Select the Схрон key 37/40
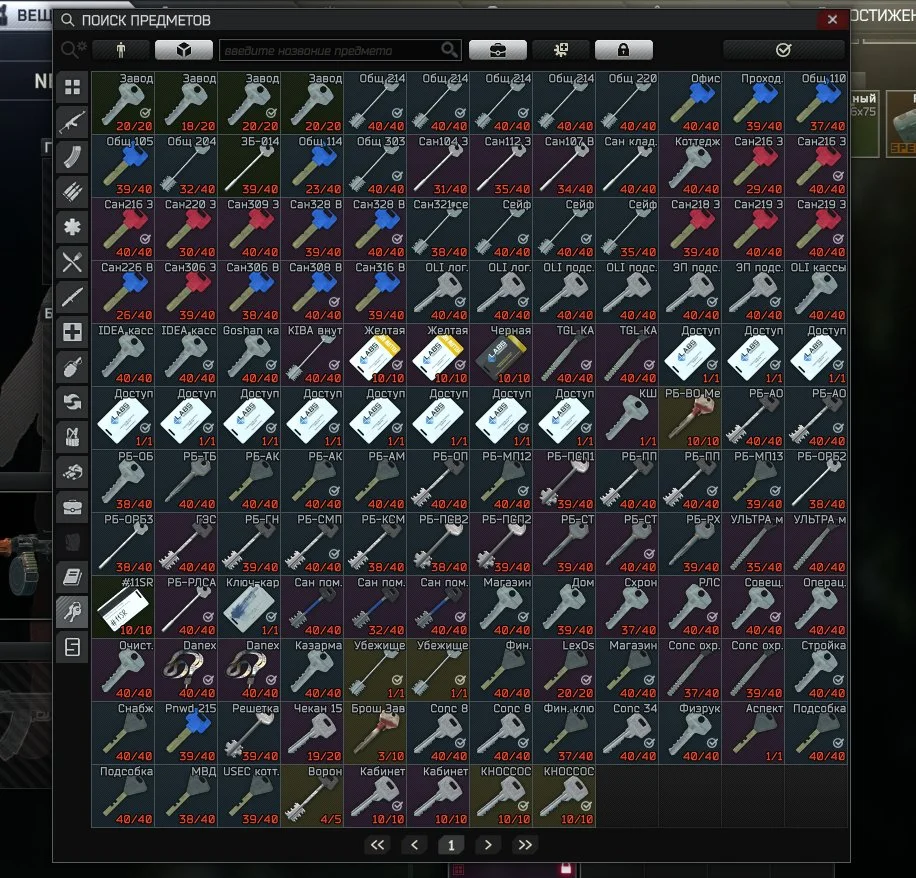Screen dimensions: 916x878 627,608
